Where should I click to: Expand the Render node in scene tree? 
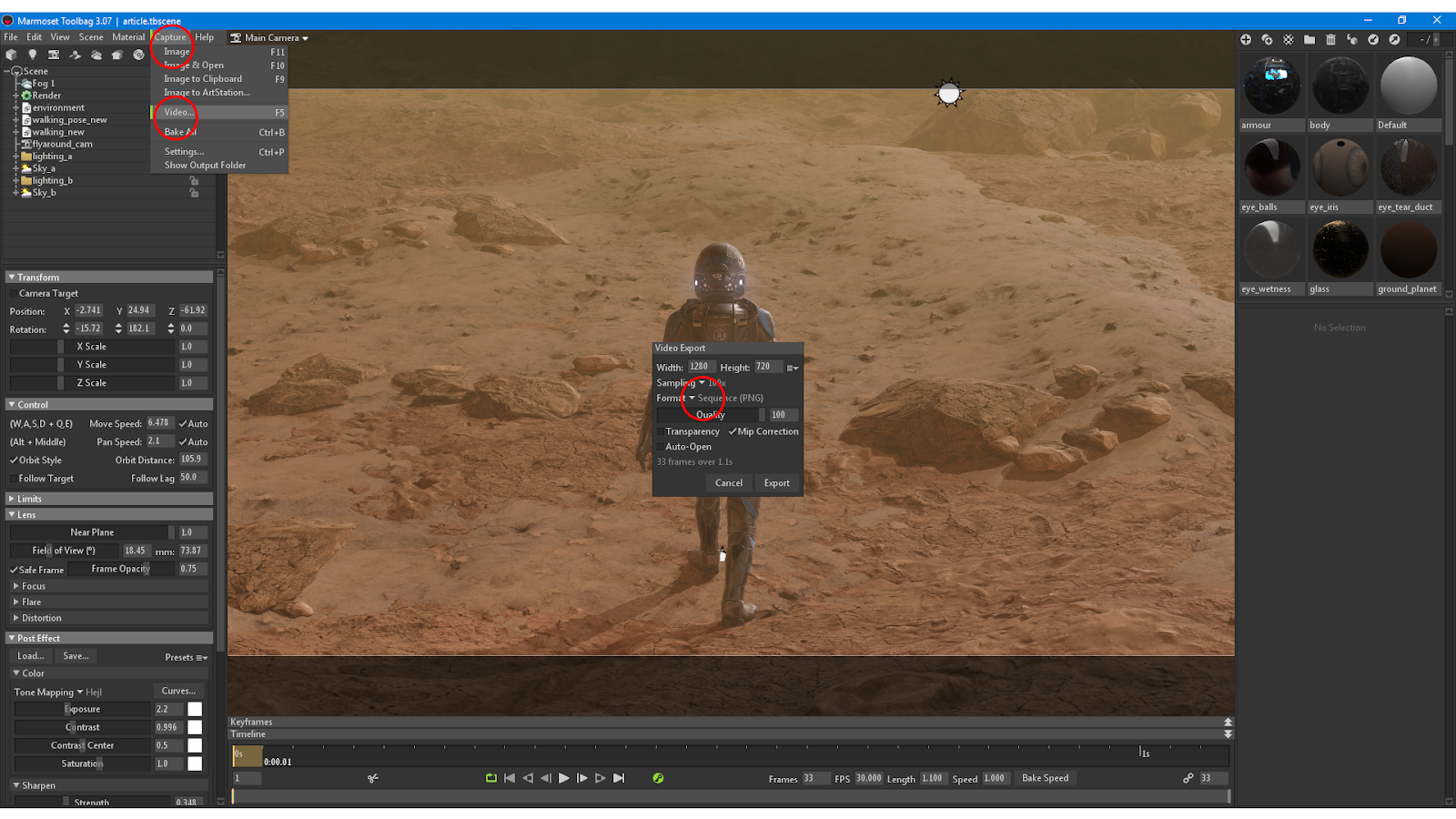(x=15, y=96)
